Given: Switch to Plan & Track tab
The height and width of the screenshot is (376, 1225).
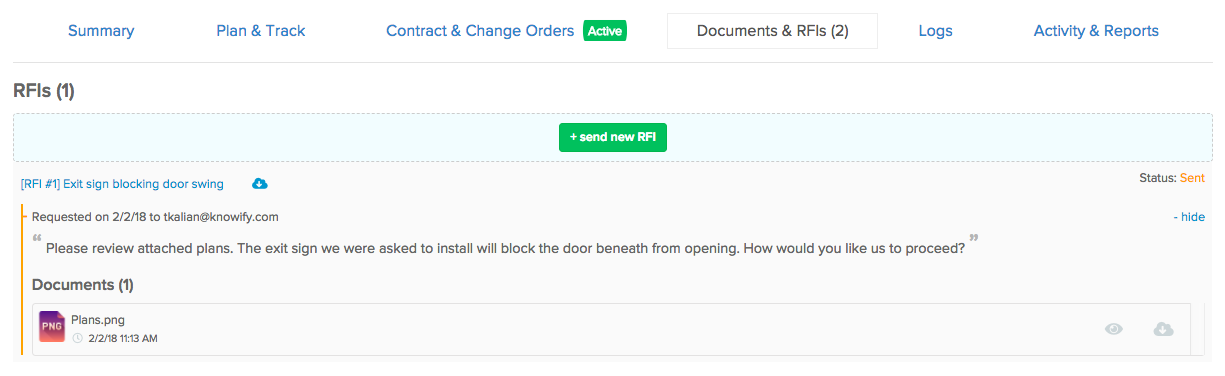Looking at the screenshot, I should pyautogui.click(x=261, y=31).
